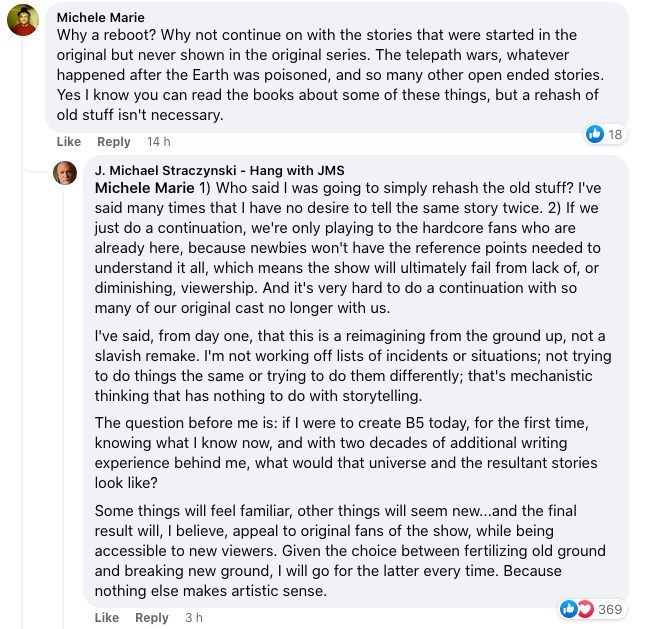Open the 14 h comment timestamp
This screenshot has width=650, height=629.
coord(159,142)
